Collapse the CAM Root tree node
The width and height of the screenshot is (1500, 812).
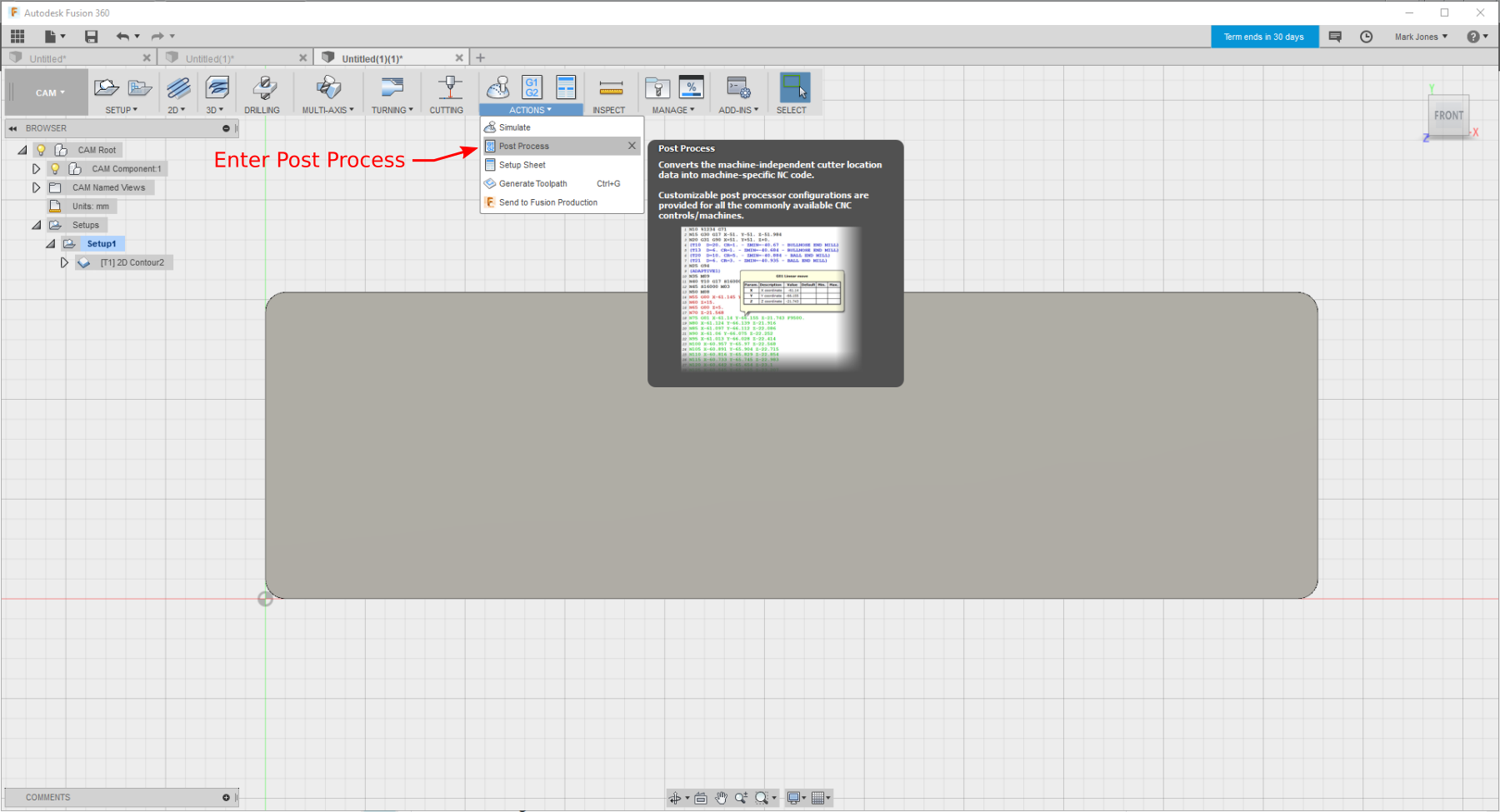pos(22,150)
